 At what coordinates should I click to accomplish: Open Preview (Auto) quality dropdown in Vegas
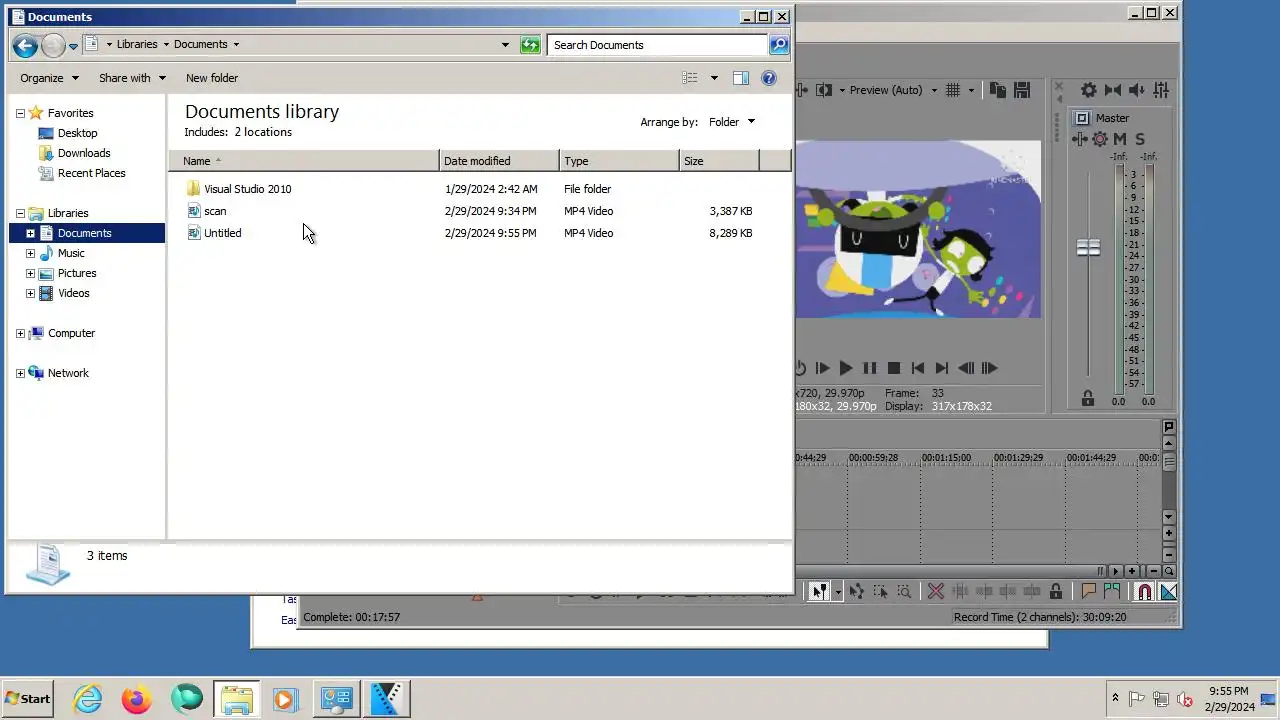tap(934, 90)
